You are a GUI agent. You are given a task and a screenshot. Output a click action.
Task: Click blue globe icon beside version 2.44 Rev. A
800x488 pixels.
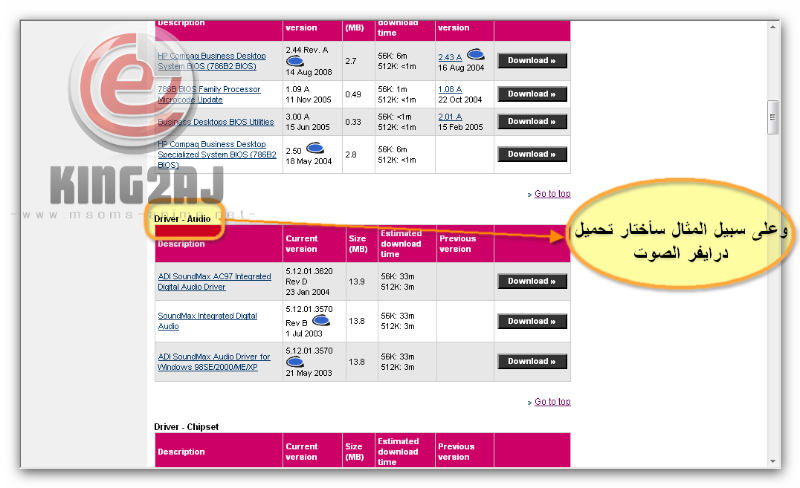coord(295,60)
